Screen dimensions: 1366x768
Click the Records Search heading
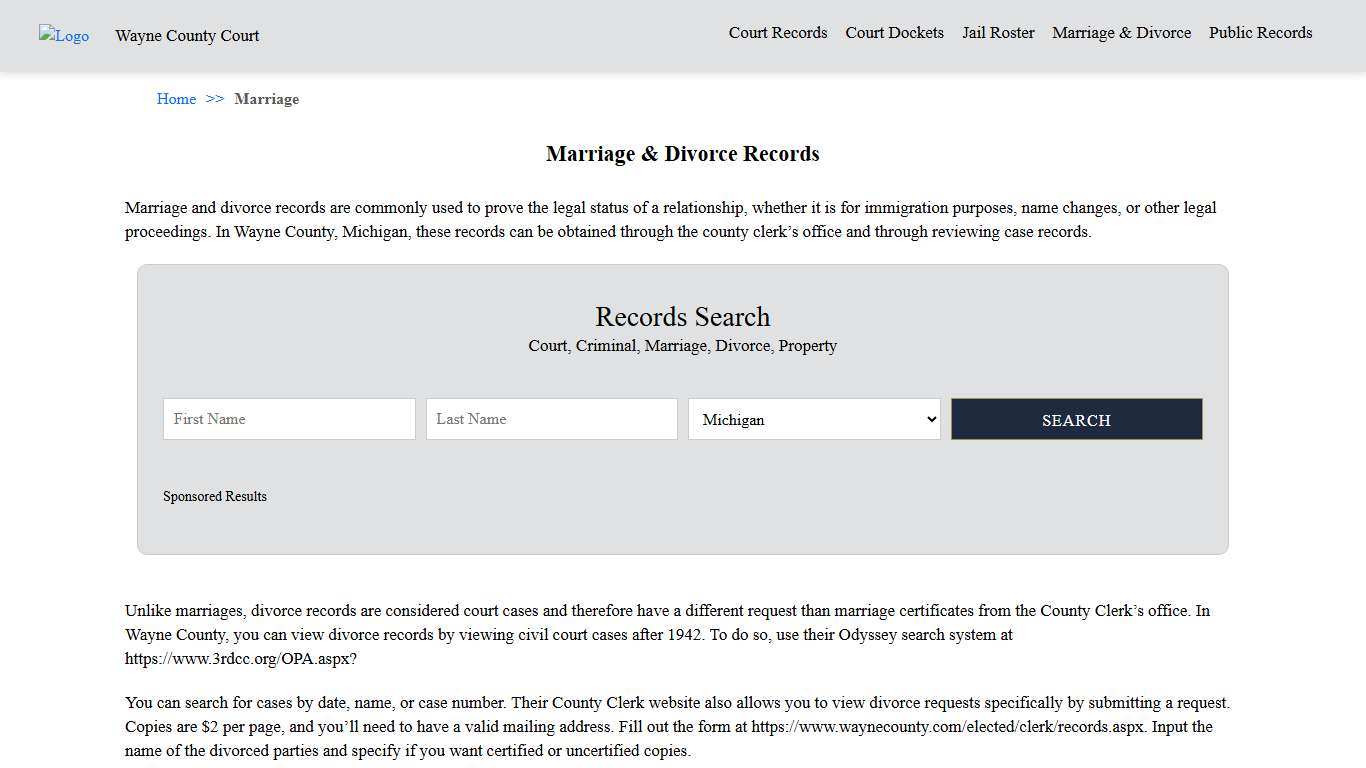pyautogui.click(x=682, y=317)
